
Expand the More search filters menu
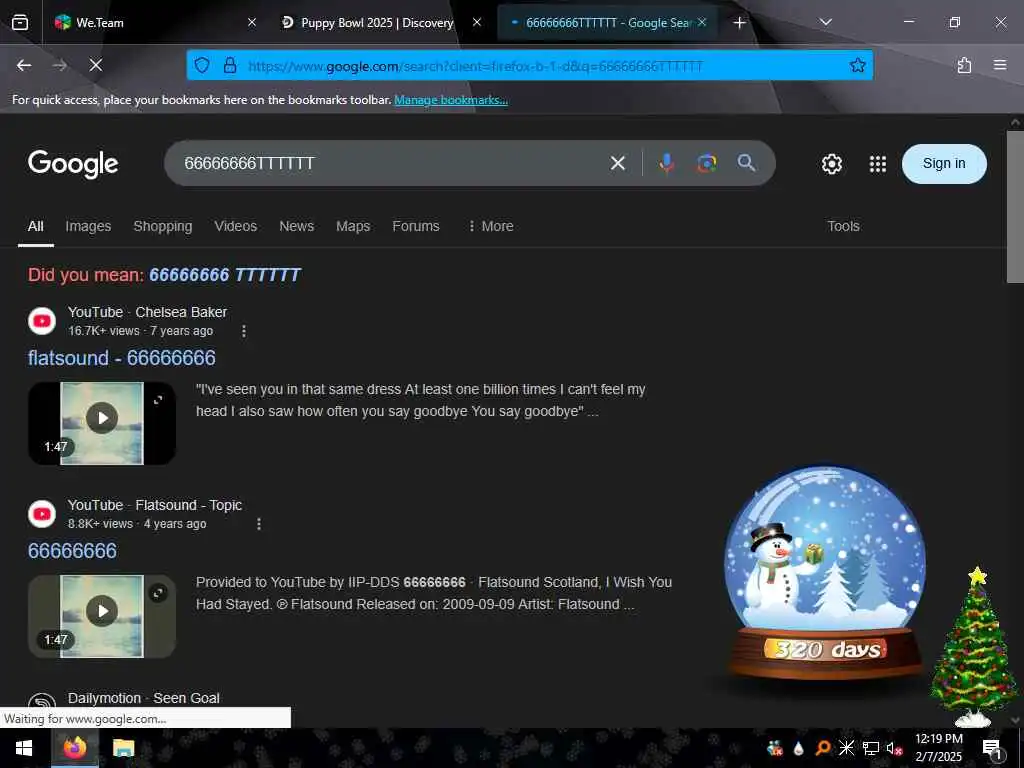point(490,226)
